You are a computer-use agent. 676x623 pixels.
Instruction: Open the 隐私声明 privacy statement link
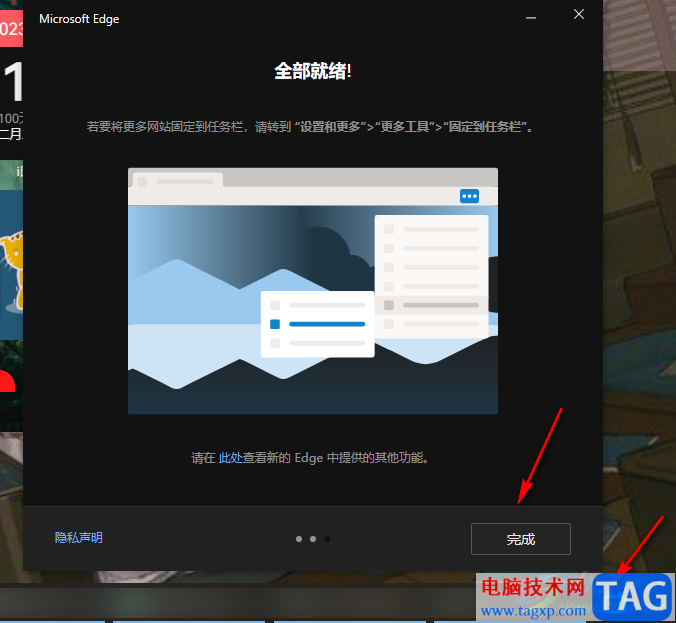[78, 538]
